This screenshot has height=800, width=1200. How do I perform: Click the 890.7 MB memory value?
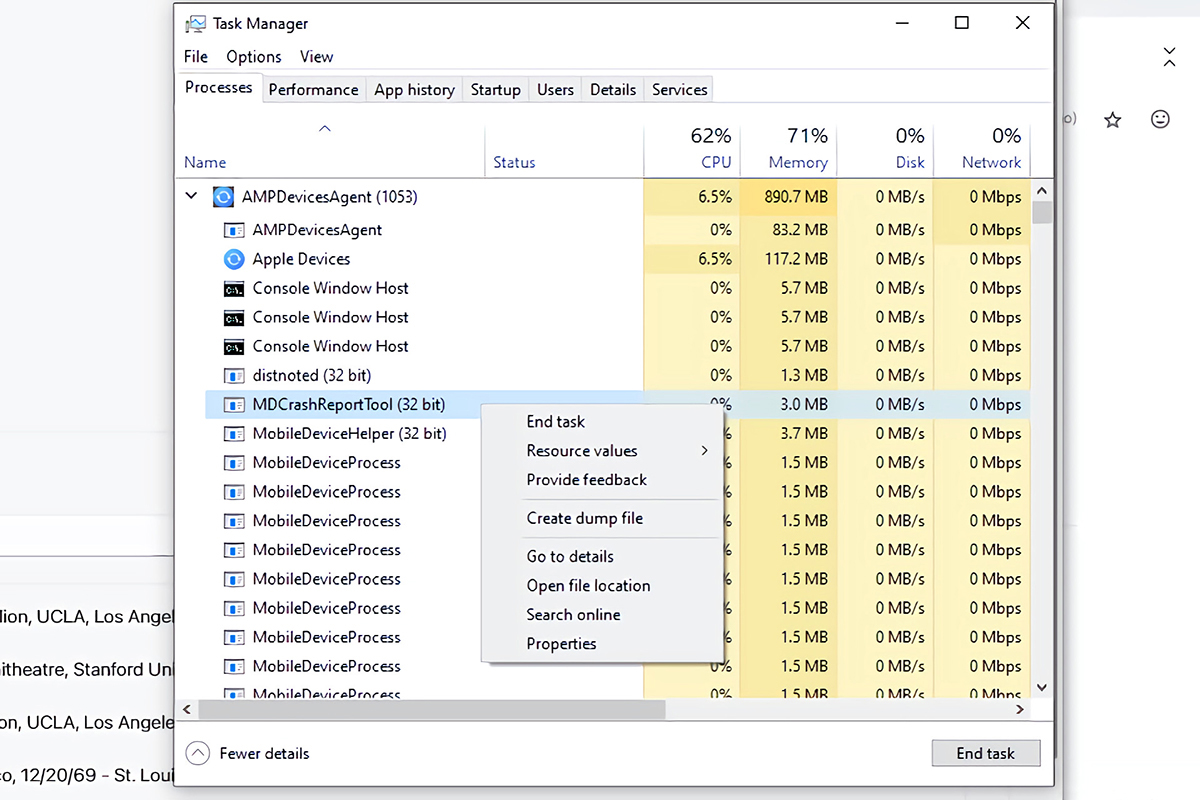[x=796, y=197]
